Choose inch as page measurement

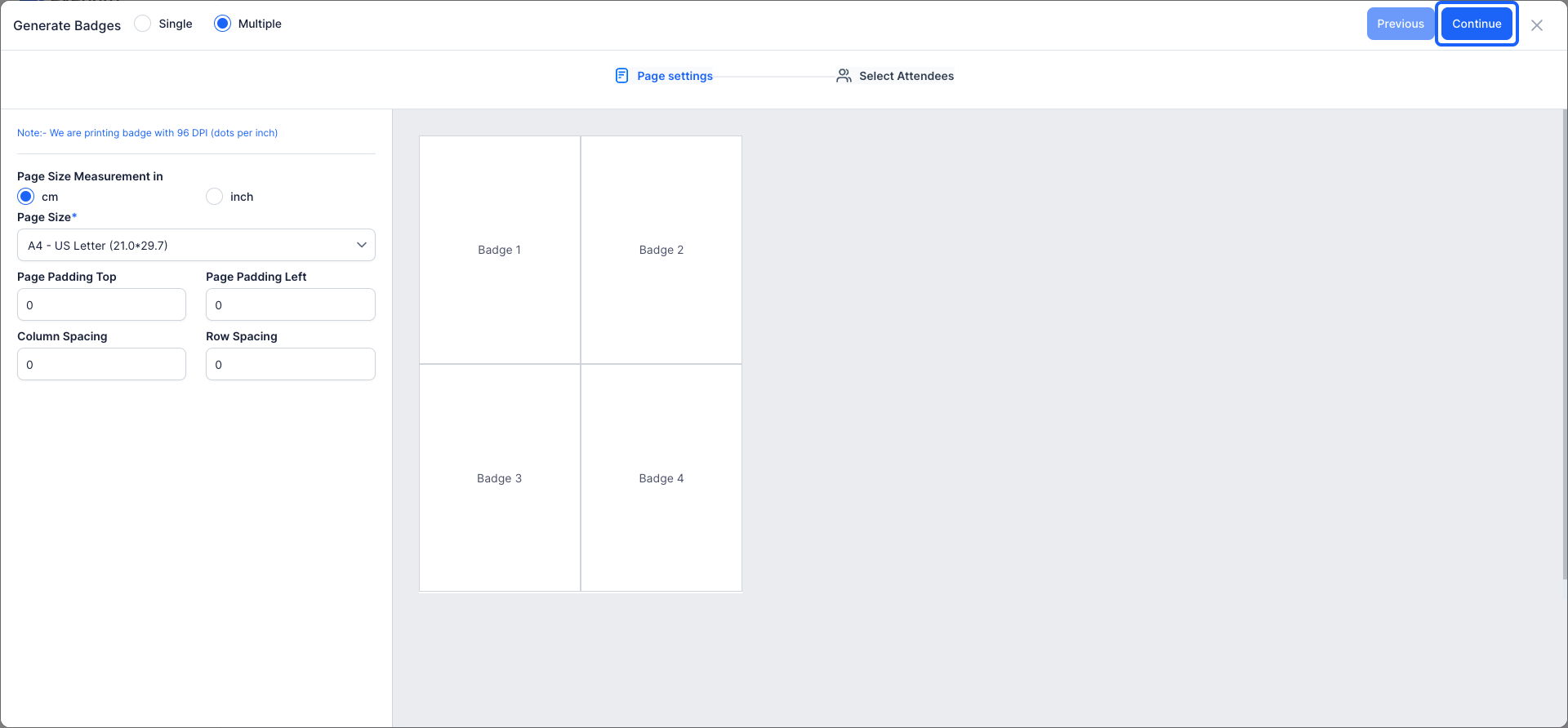coord(215,197)
